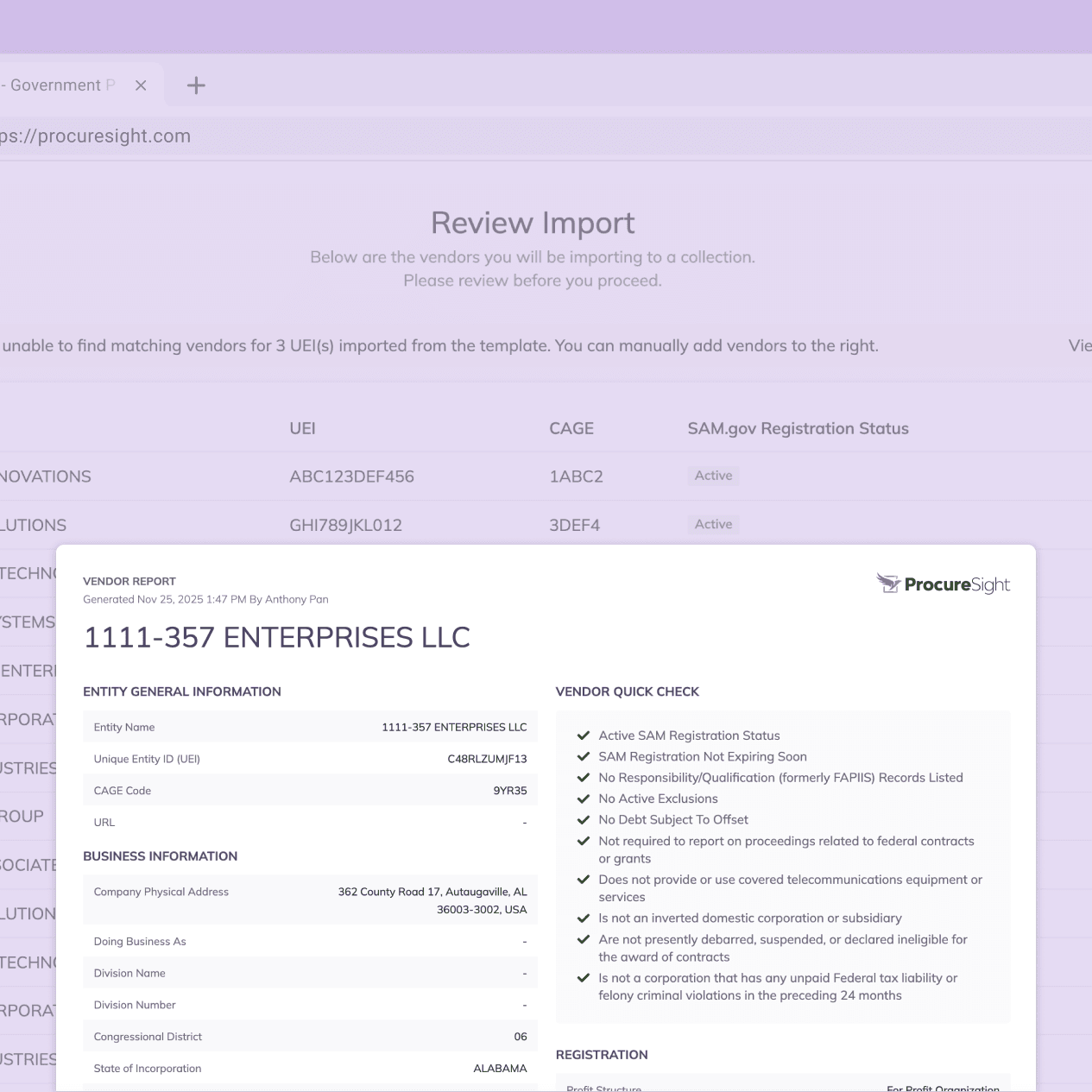Sort by the CAGE column header
1092x1092 pixels.
pyautogui.click(x=571, y=429)
